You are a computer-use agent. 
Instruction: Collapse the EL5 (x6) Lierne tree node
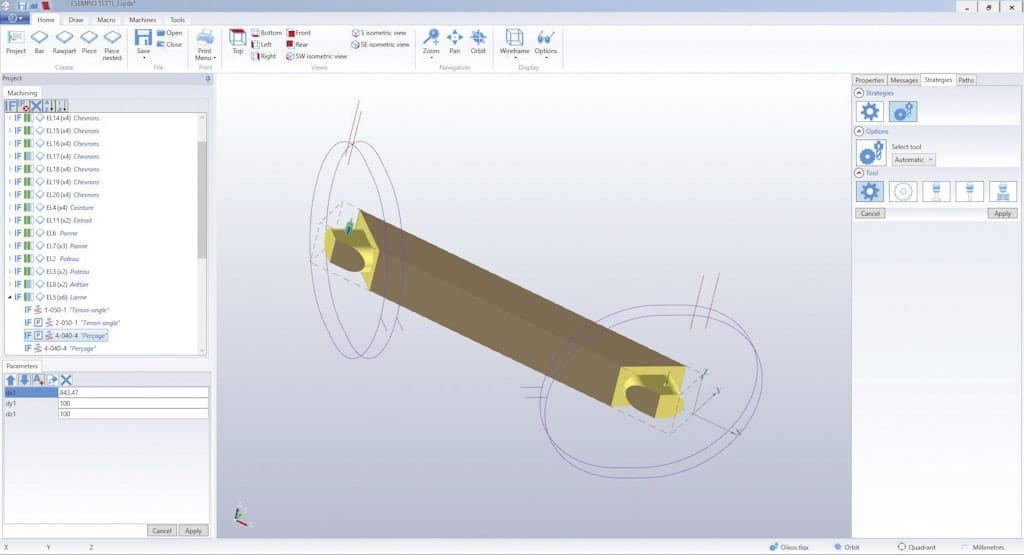(11, 297)
